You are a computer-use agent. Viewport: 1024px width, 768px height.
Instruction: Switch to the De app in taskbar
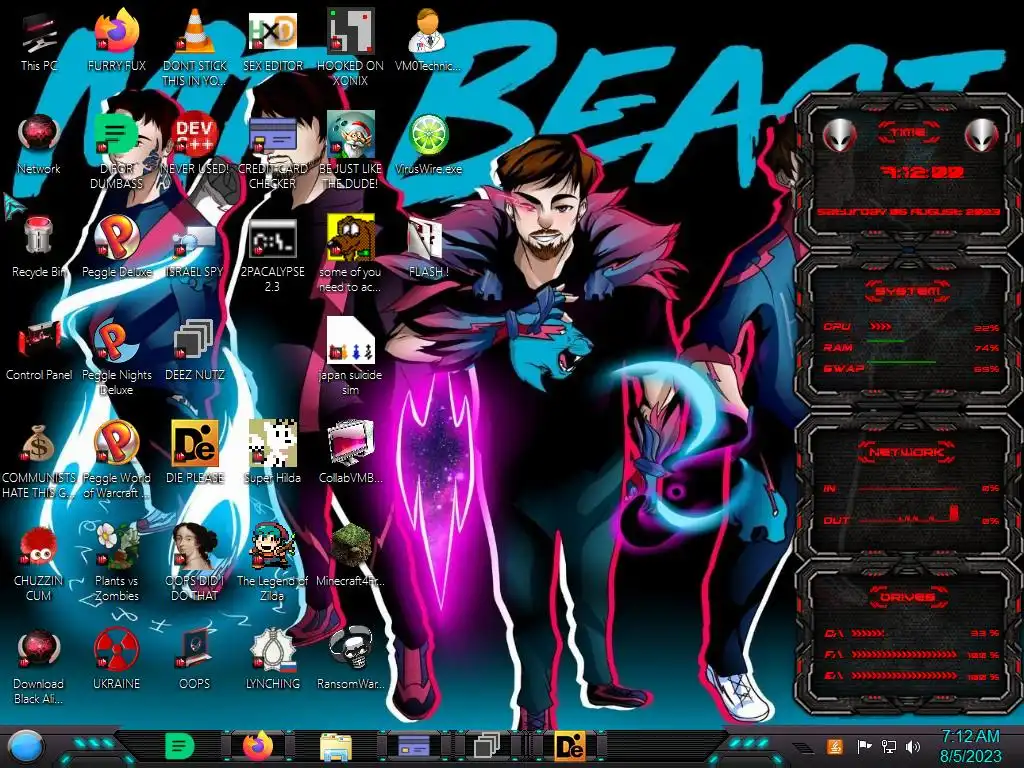click(x=569, y=746)
